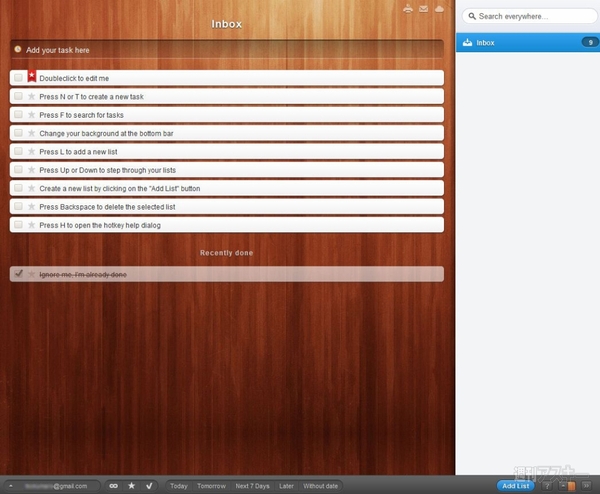Select the wood background swatch

(572, 486)
